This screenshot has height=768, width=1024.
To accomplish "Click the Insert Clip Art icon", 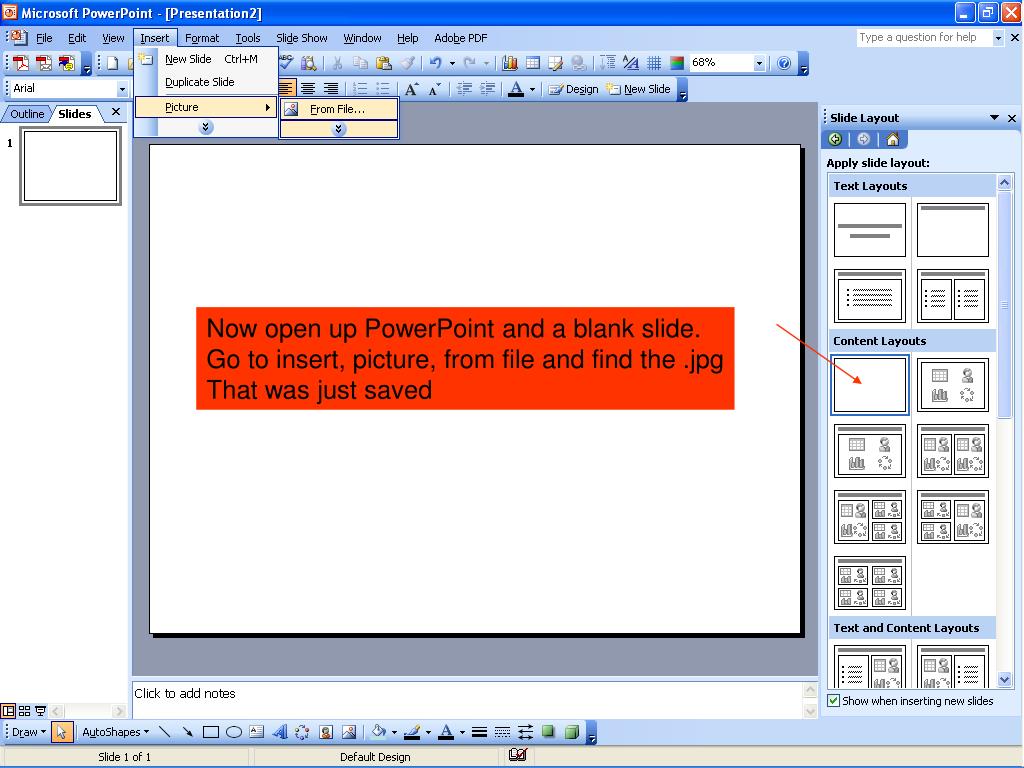I will pos(326,732).
